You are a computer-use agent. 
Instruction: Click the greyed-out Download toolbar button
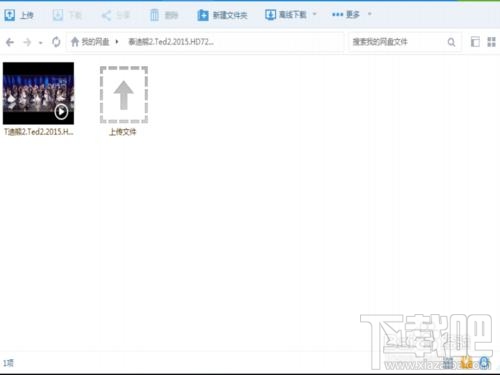coord(67,15)
